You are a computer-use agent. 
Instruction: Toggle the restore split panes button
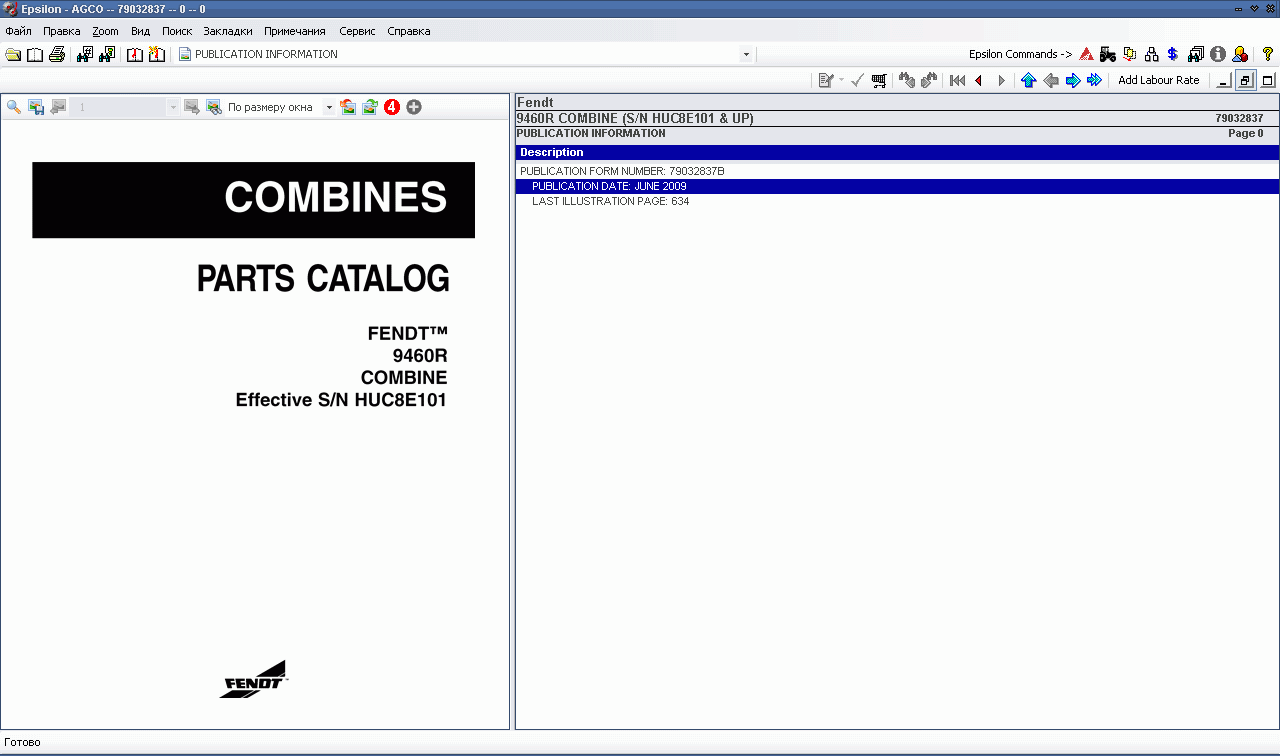tap(1245, 80)
